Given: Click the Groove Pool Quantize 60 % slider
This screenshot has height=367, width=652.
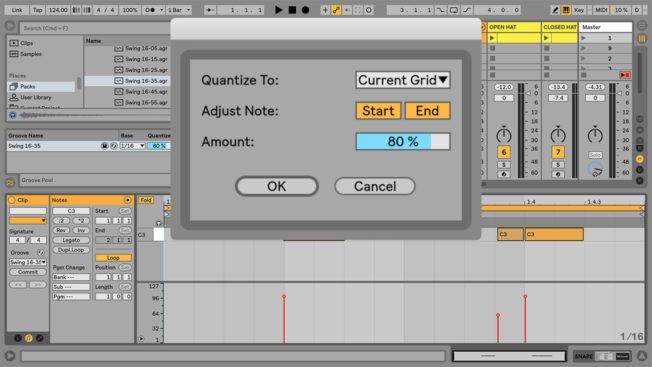Looking at the screenshot, I should coord(159,146).
